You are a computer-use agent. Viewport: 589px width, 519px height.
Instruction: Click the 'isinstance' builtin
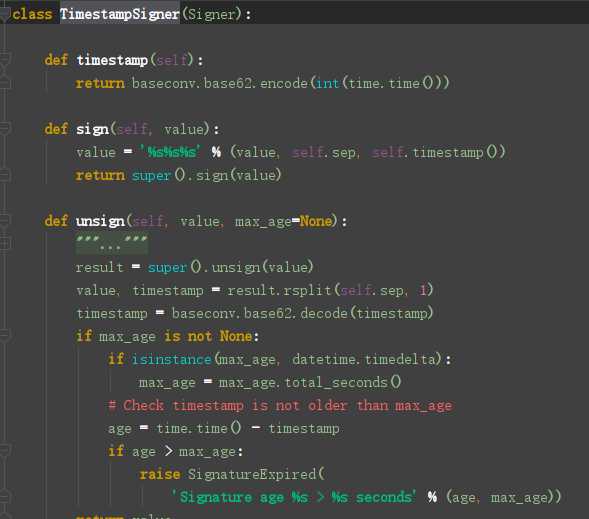click(x=172, y=359)
